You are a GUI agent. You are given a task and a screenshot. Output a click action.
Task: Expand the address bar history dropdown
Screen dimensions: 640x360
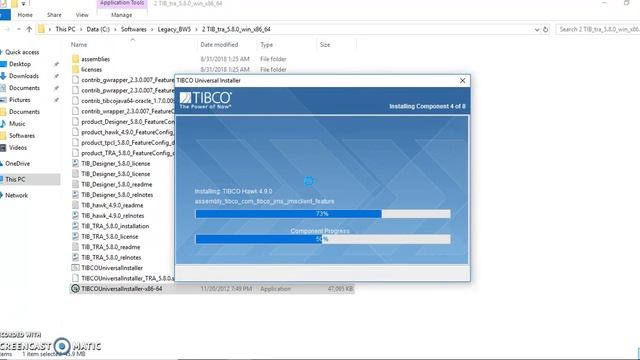(x=537, y=29)
